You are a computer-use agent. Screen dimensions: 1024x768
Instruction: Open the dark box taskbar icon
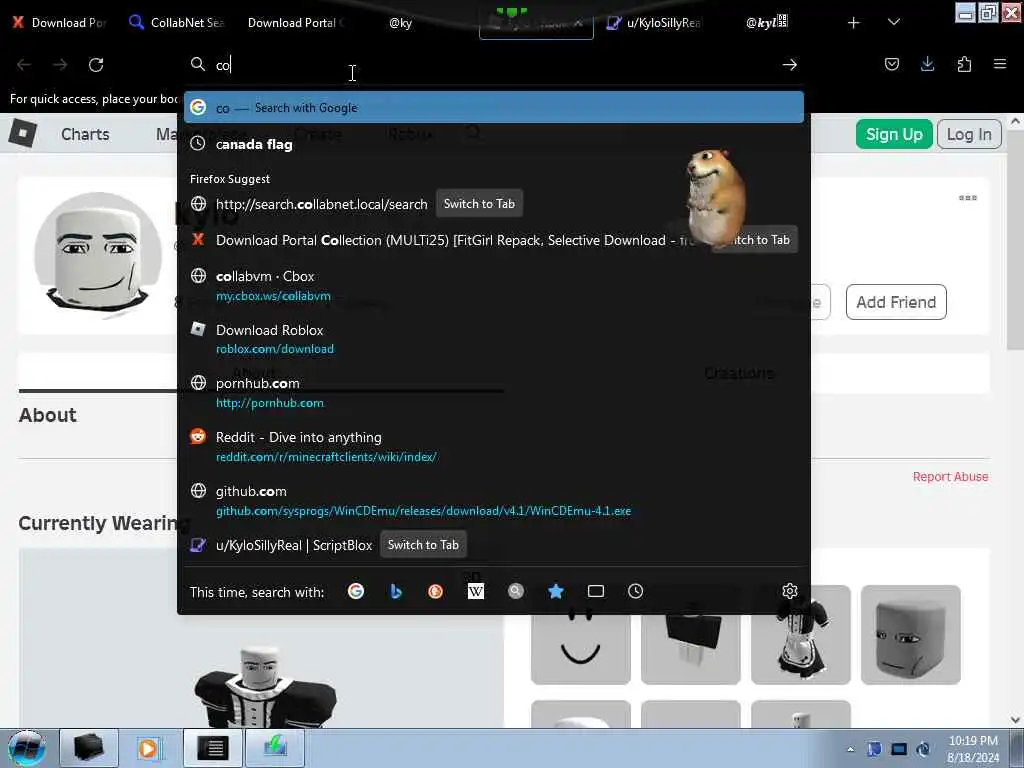click(x=89, y=748)
